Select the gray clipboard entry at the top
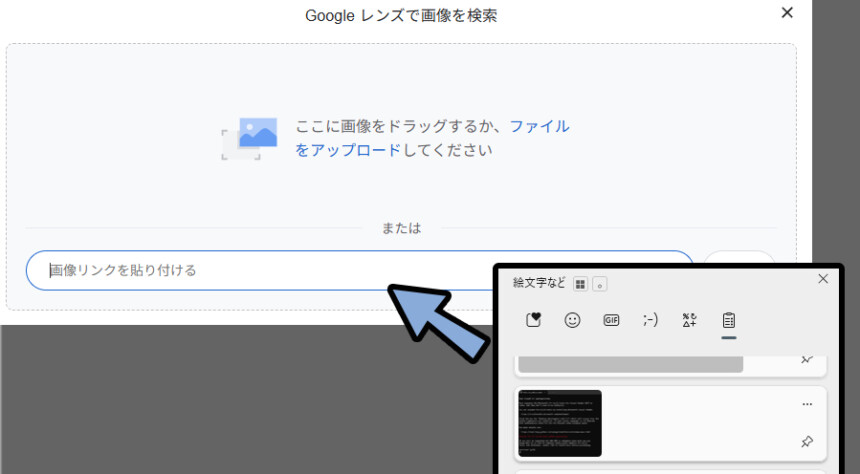The width and height of the screenshot is (860, 474). coord(630,364)
